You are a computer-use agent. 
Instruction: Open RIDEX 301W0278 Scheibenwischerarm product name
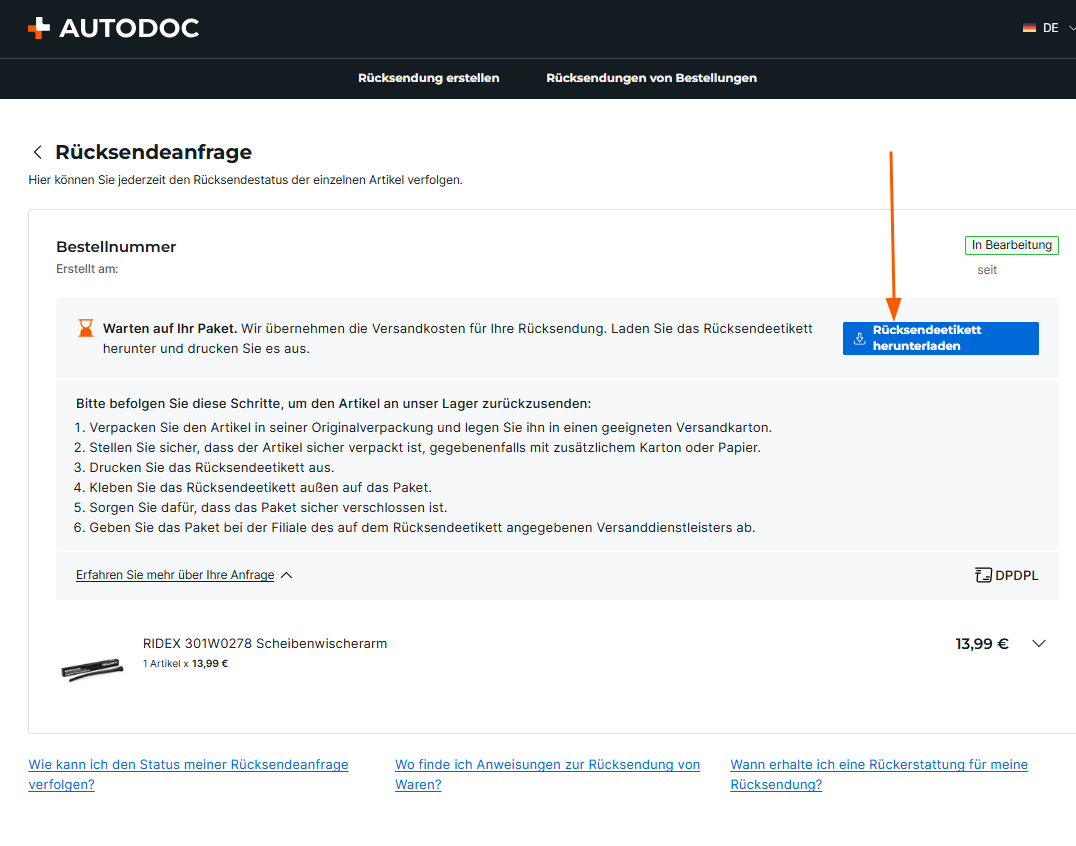[x=265, y=643]
